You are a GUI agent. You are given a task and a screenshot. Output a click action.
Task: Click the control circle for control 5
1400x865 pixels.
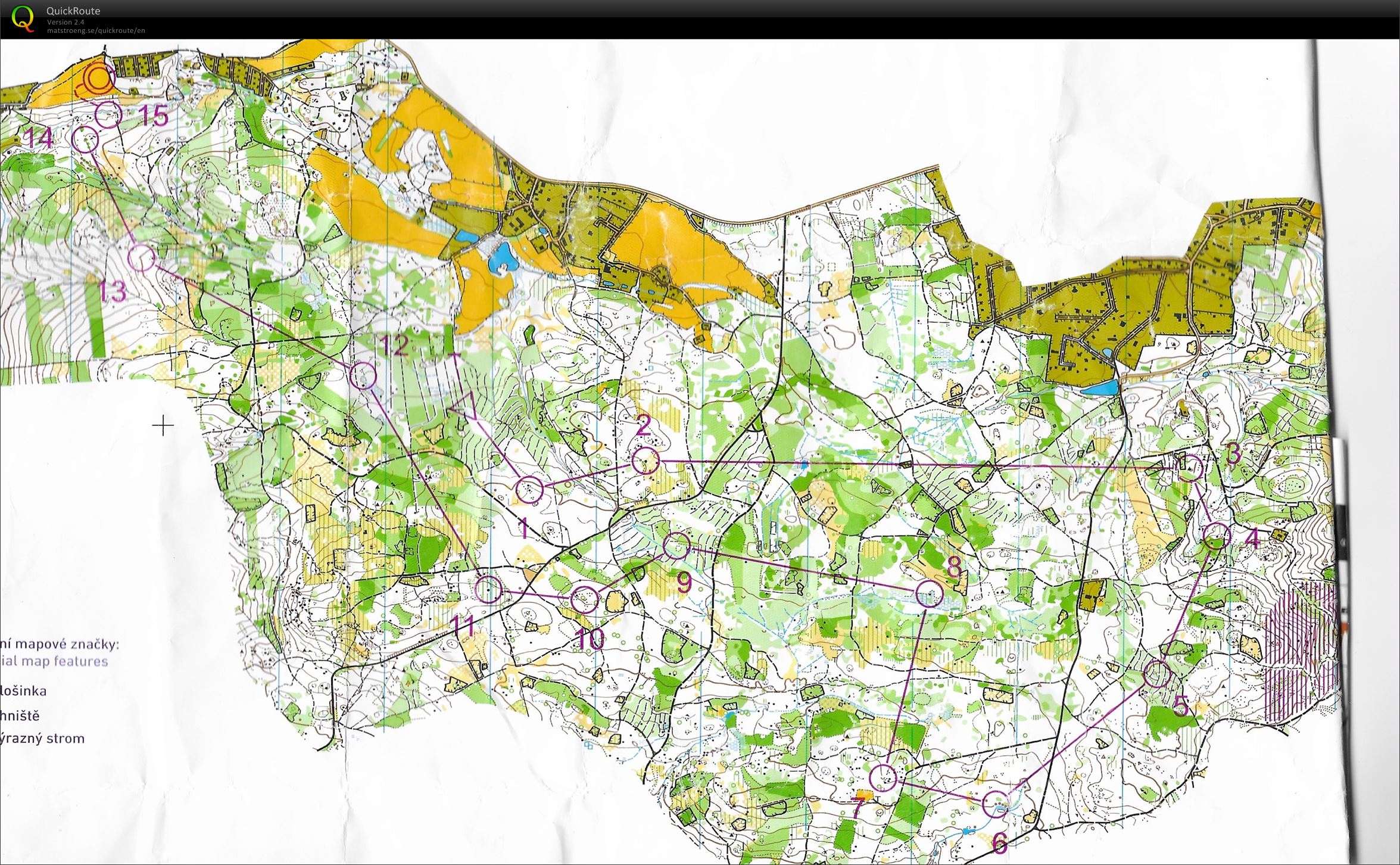(1157, 674)
